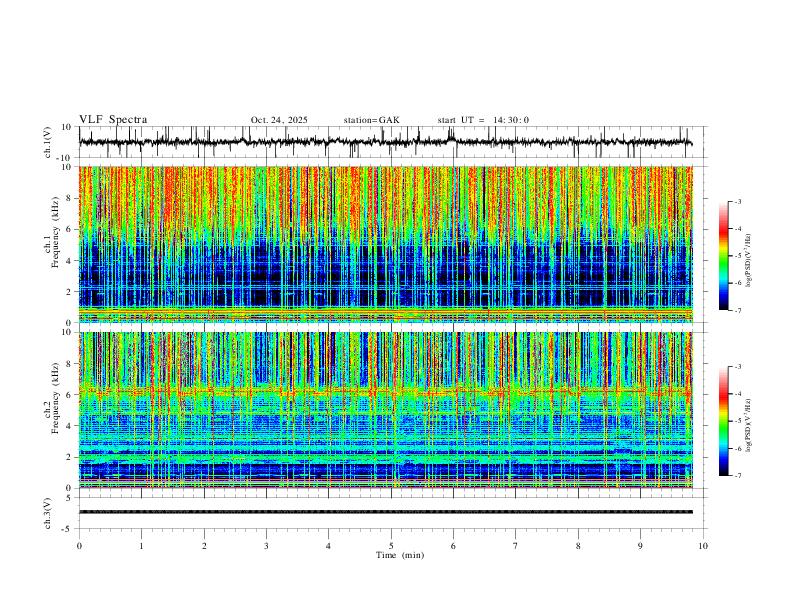792x612 pixels.
Task: Select the date text "Oct. 24, 2025"
Action: pos(279,120)
